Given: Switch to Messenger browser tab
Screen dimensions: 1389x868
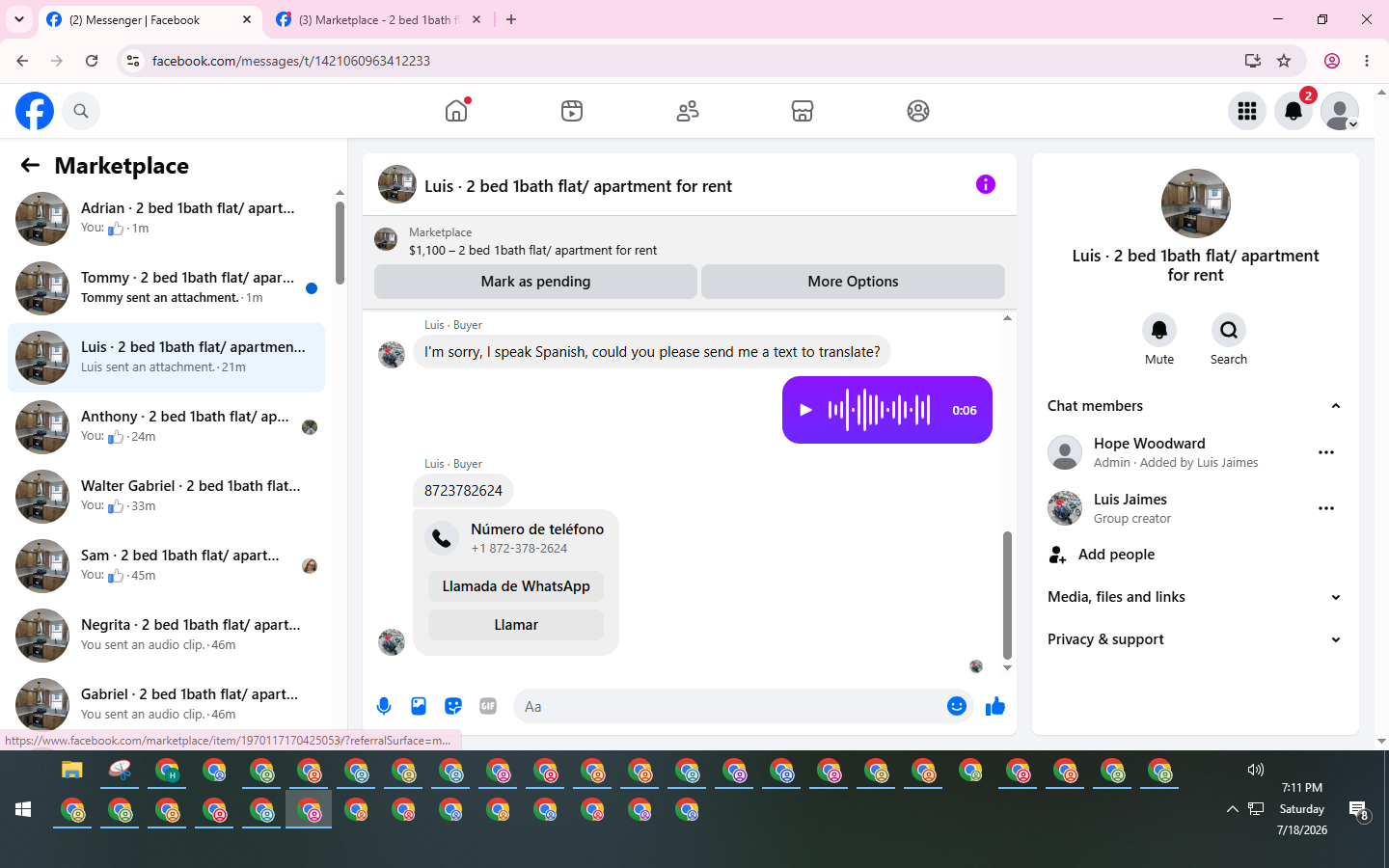Looking at the screenshot, I should 150,20.
